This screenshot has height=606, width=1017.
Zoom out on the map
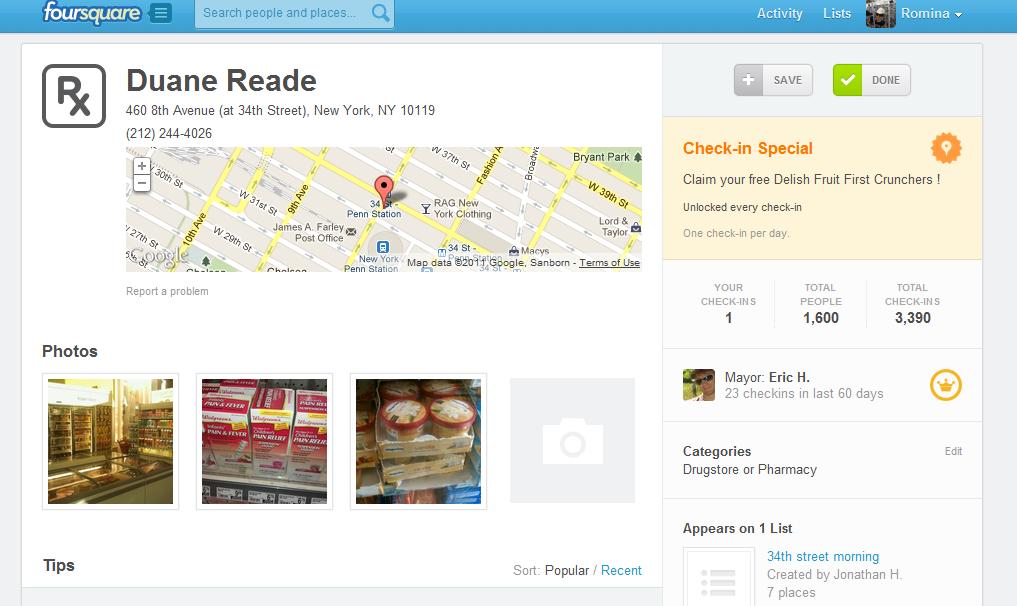pyautogui.click(x=142, y=183)
